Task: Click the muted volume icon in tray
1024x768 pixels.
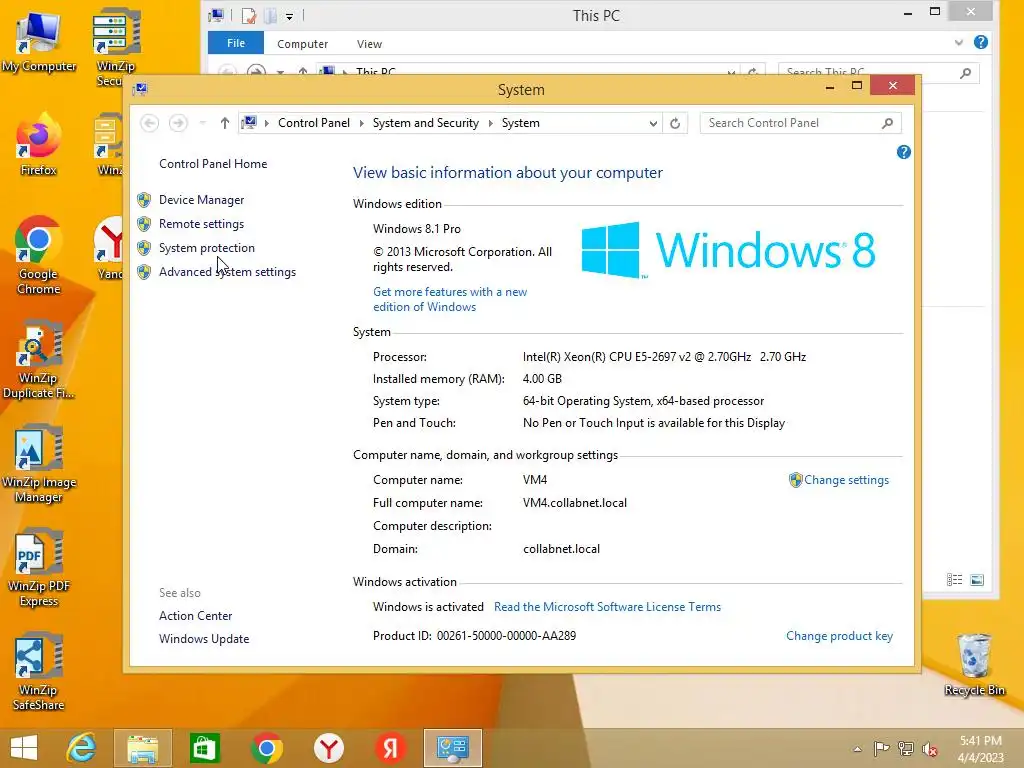Action: (930, 749)
